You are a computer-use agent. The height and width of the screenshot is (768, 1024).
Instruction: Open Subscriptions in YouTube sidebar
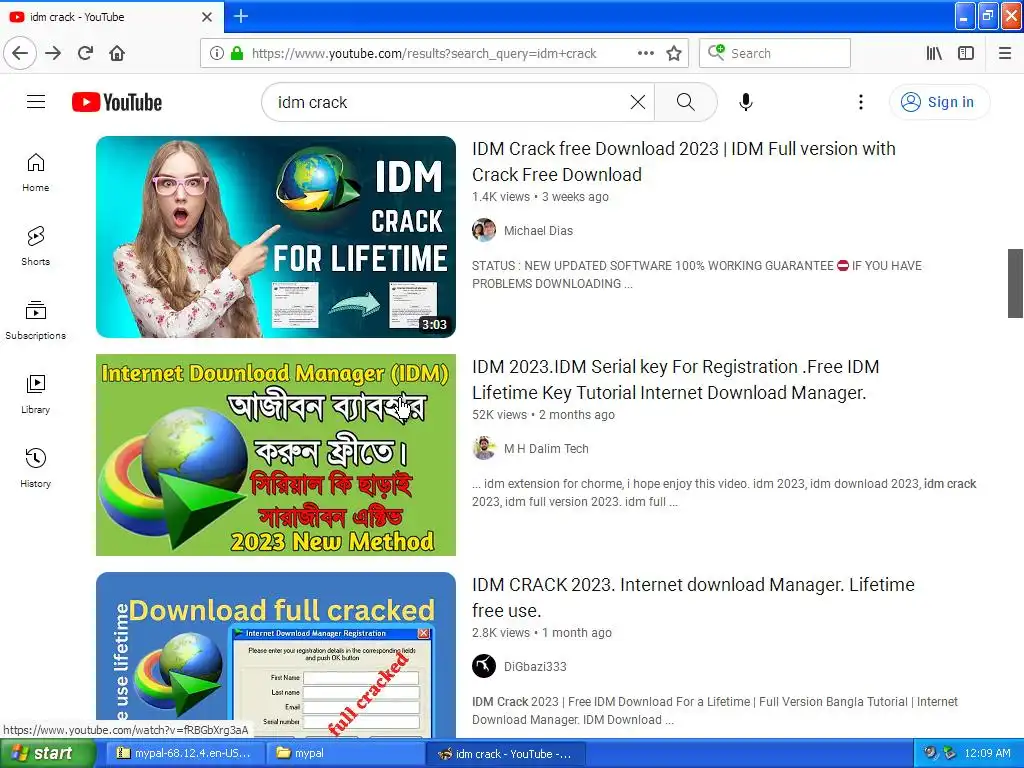(35, 320)
